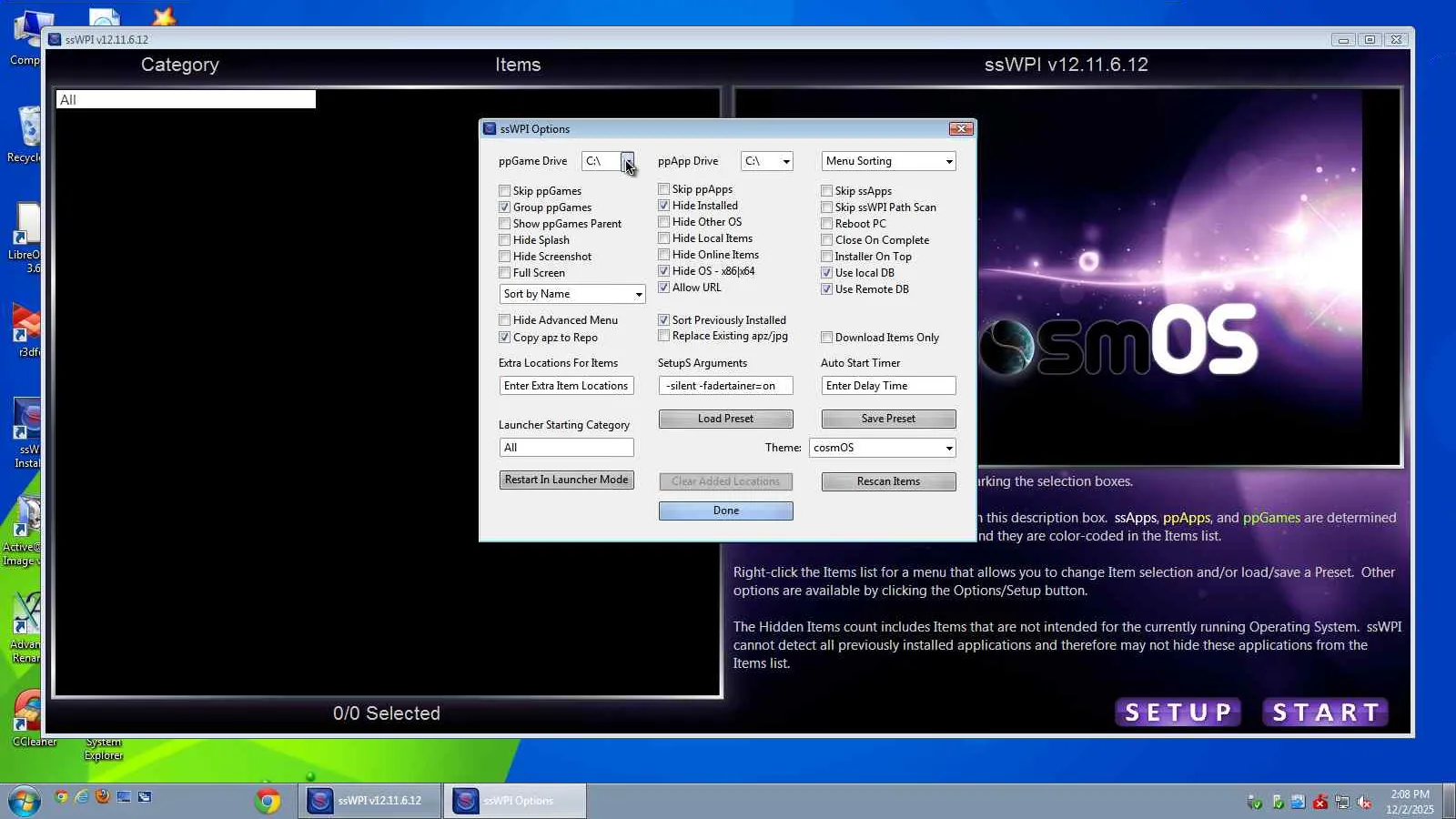Uncheck Sort Previously Installed
1456x819 pixels.
tap(663, 320)
